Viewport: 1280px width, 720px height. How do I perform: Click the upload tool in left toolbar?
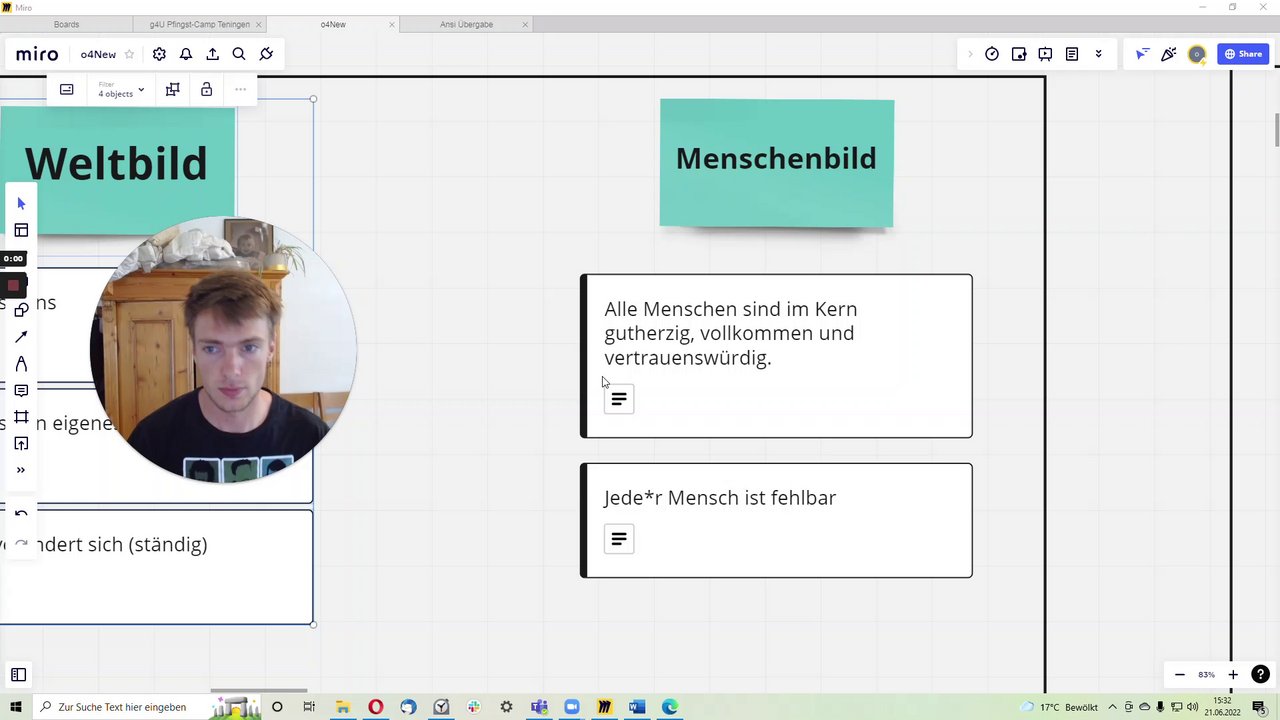(x=21, y=444)
